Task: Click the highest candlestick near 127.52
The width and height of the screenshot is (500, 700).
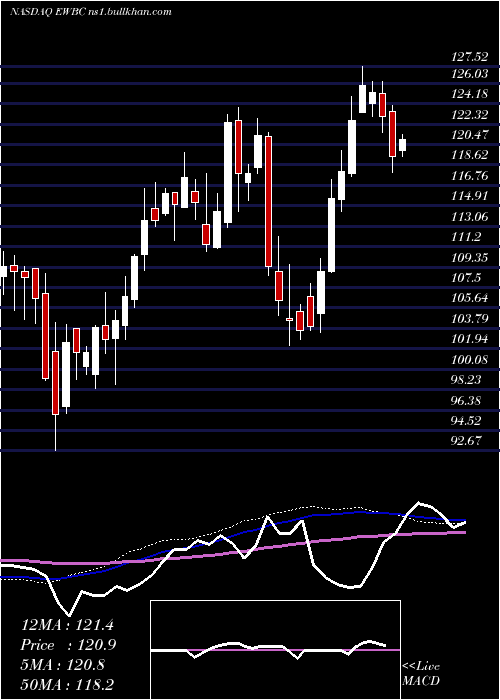Action: point(362,89)
